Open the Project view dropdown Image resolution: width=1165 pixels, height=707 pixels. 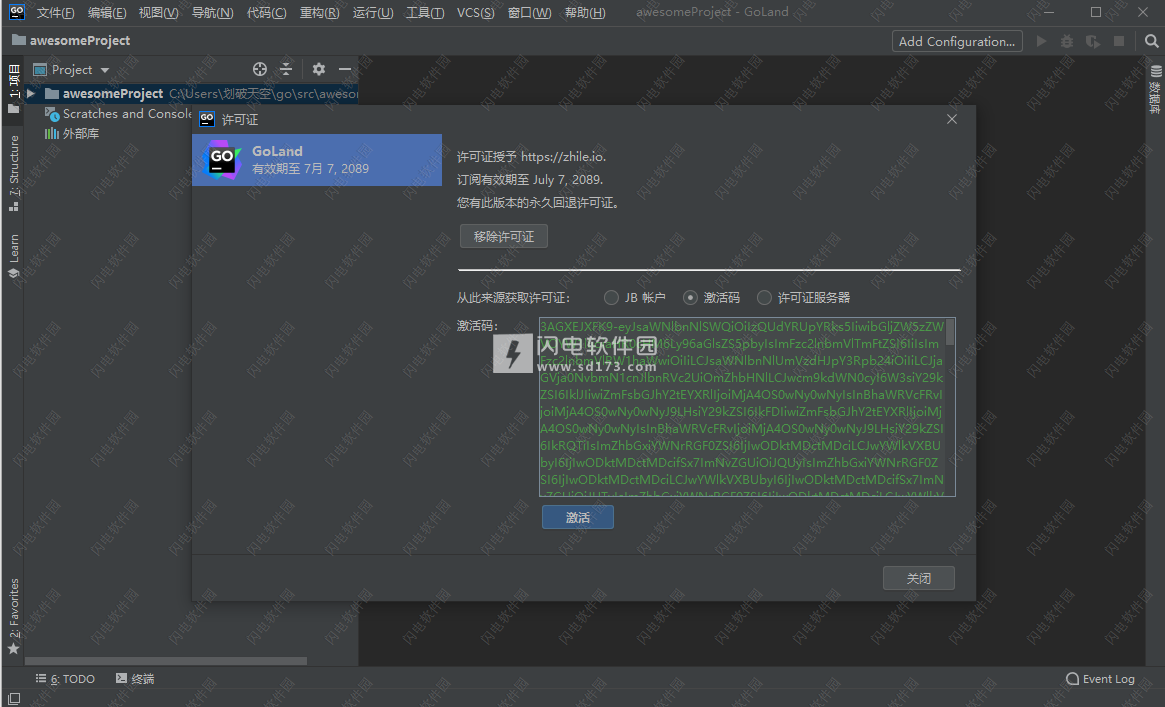tap(71, 69)
